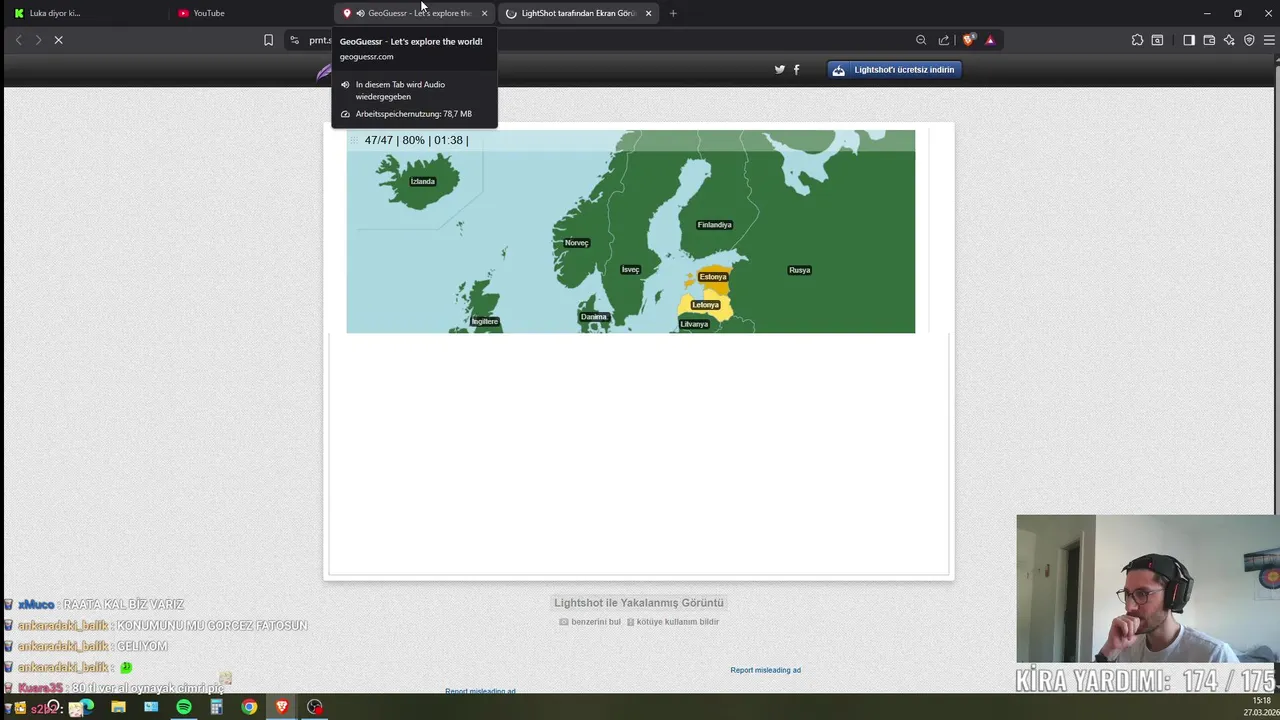Screen dimensions: 1280x720
Task: Click the '47/47 | 80% | 01:38' score text
Action: tap(416, 140)
